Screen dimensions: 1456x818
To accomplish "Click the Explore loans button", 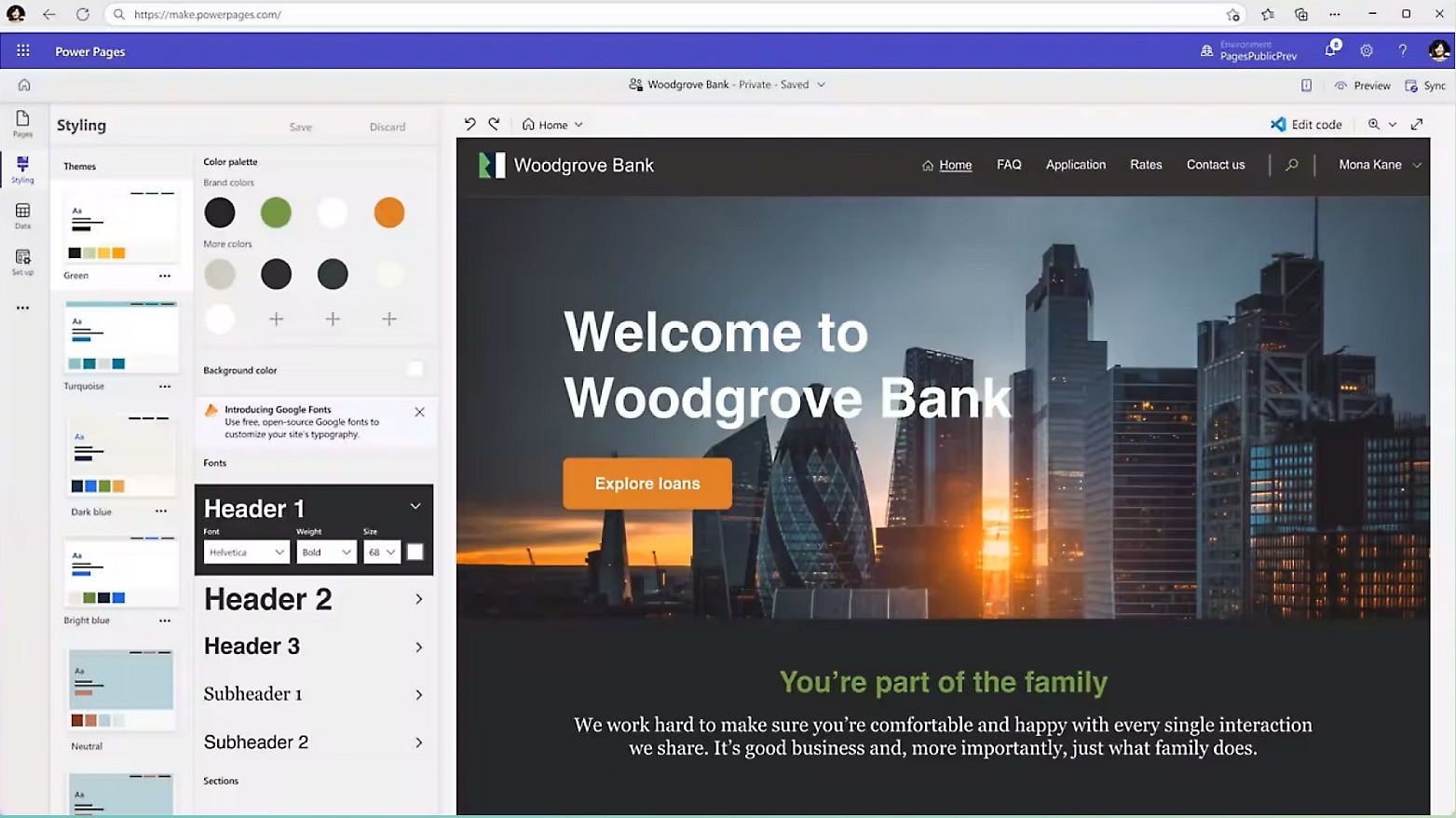I will pos(647,484).
